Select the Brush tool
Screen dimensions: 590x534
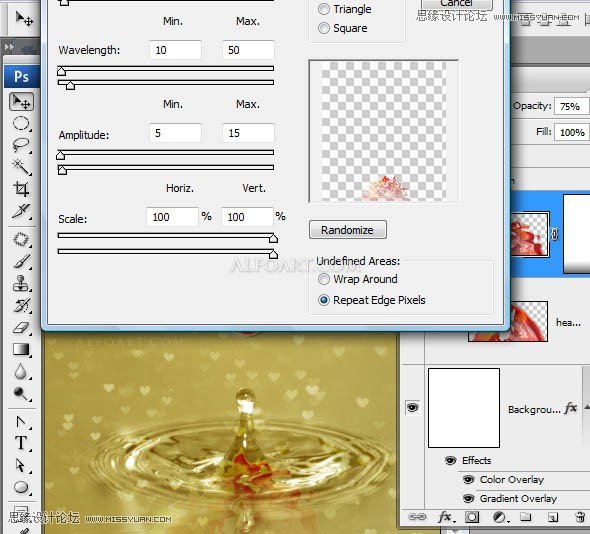[21, 262]
